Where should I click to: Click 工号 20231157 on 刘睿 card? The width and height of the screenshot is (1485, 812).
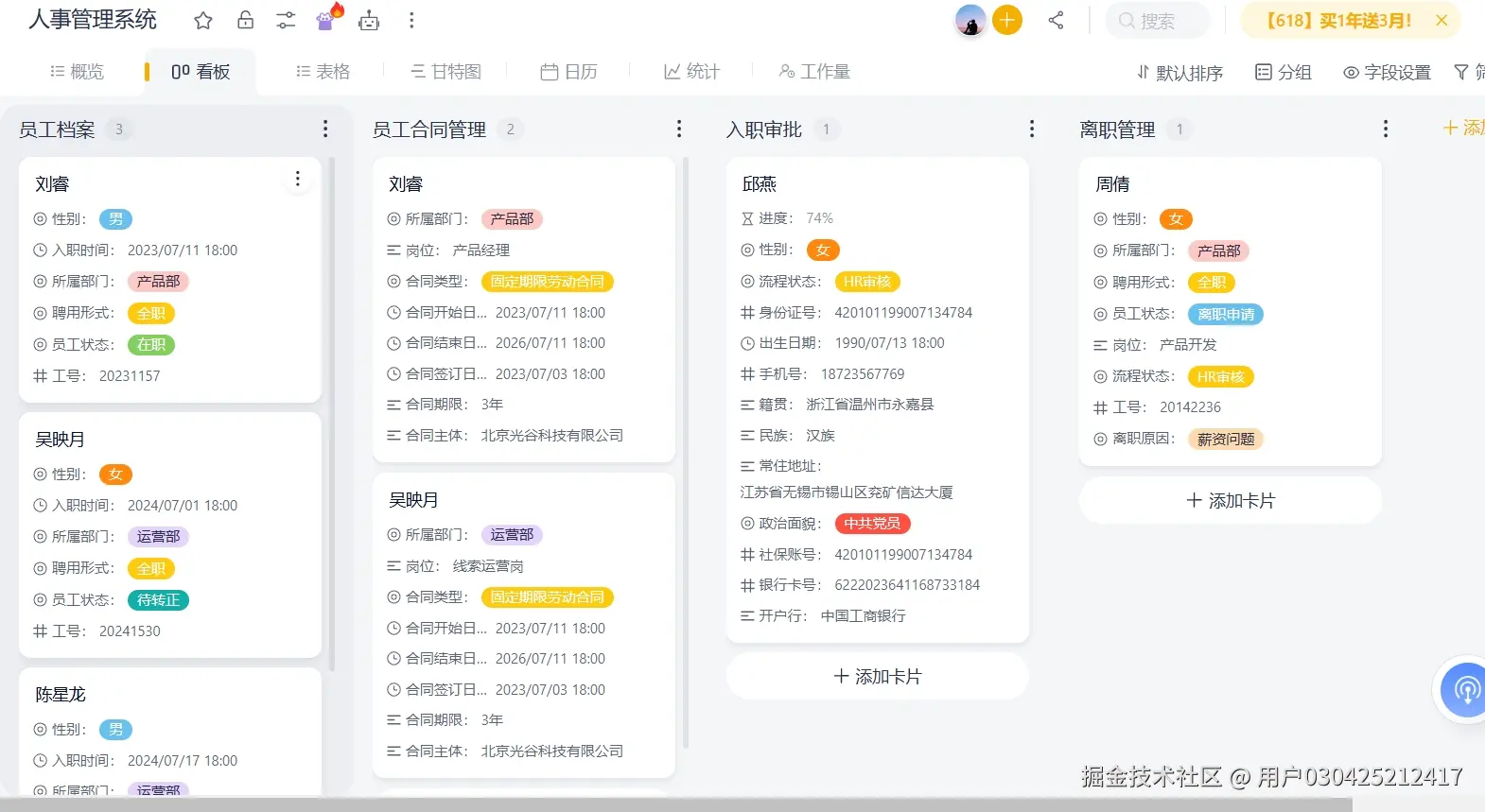(130, 376)
